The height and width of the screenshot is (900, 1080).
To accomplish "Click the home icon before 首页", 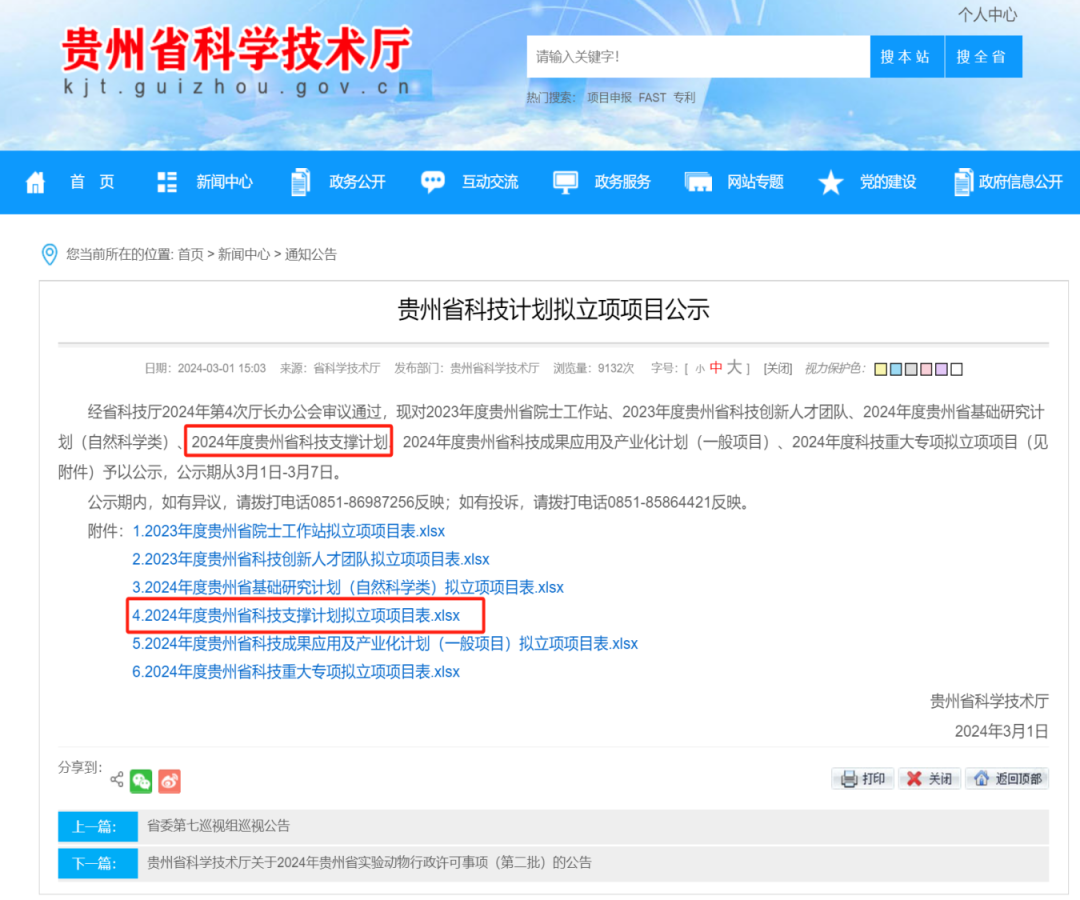I will [x=34, y=182].
